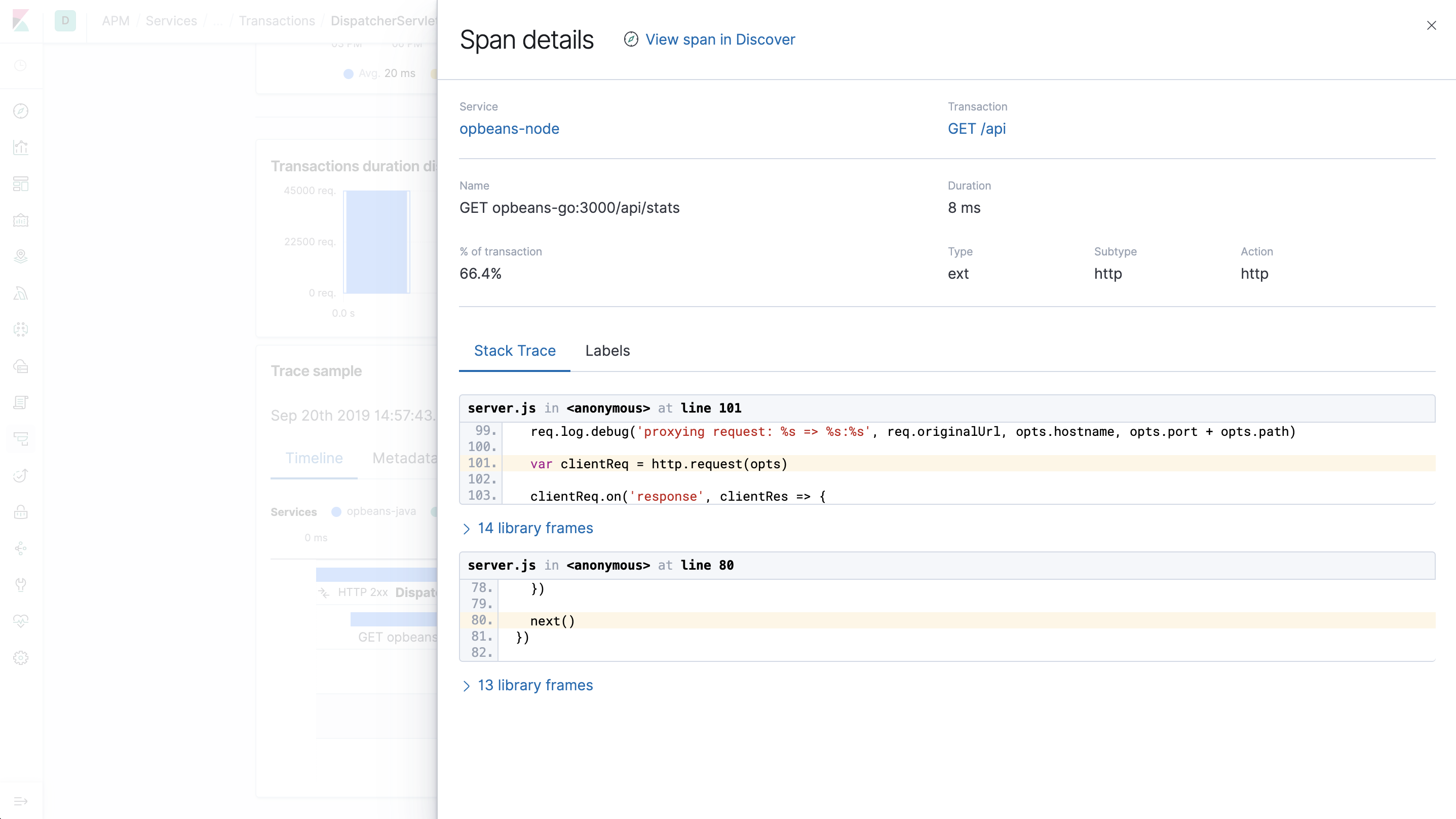The height and width of the screenshot is (819, 1456).
Task: Click the Dev Tools icon in sidebar
Action: coord(22,584)
